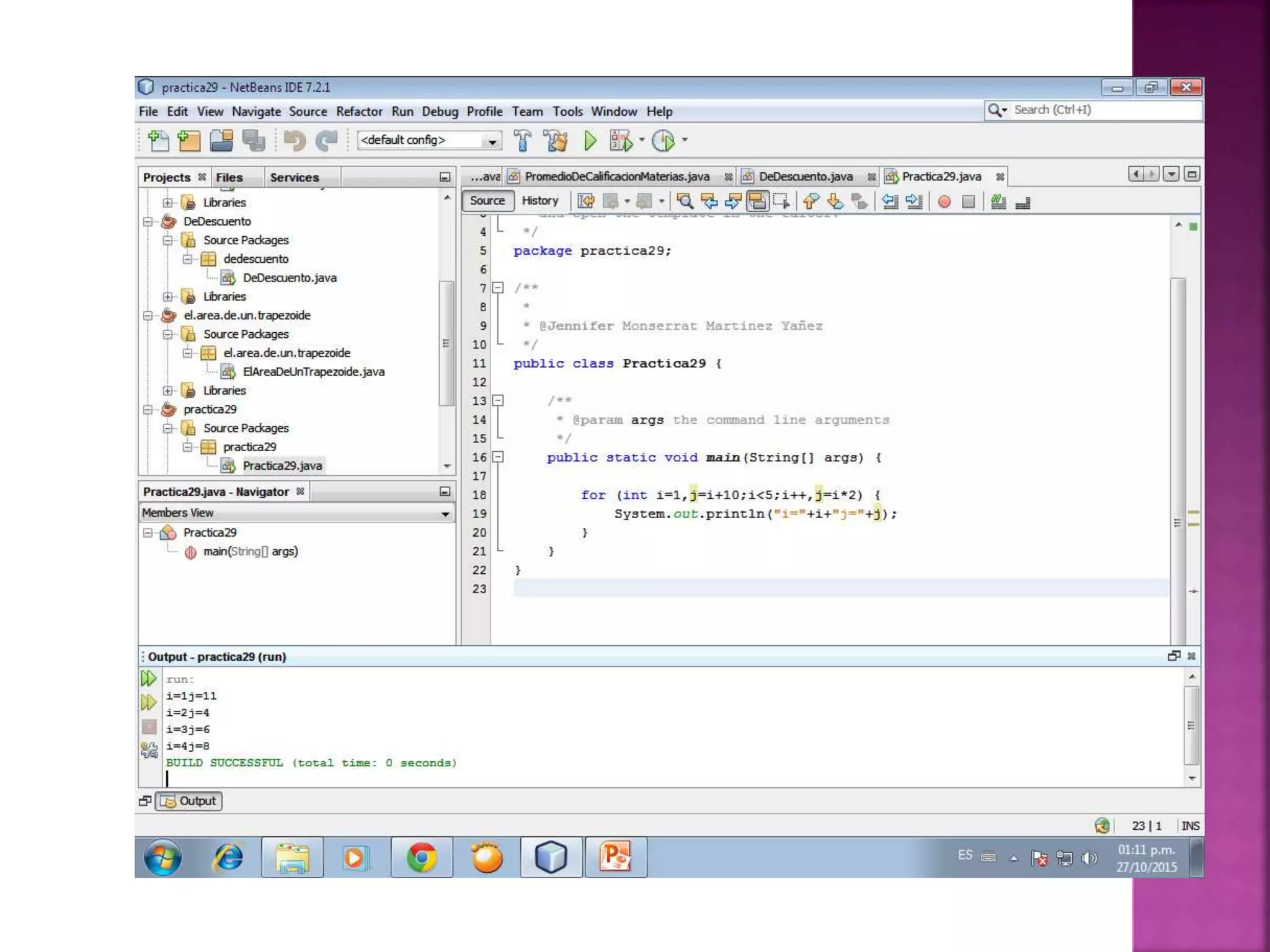Open the Members View dropdown in Navigator
Image resolution: width=1270 pixels, height=952 pixels.
[x=445, y=514]
